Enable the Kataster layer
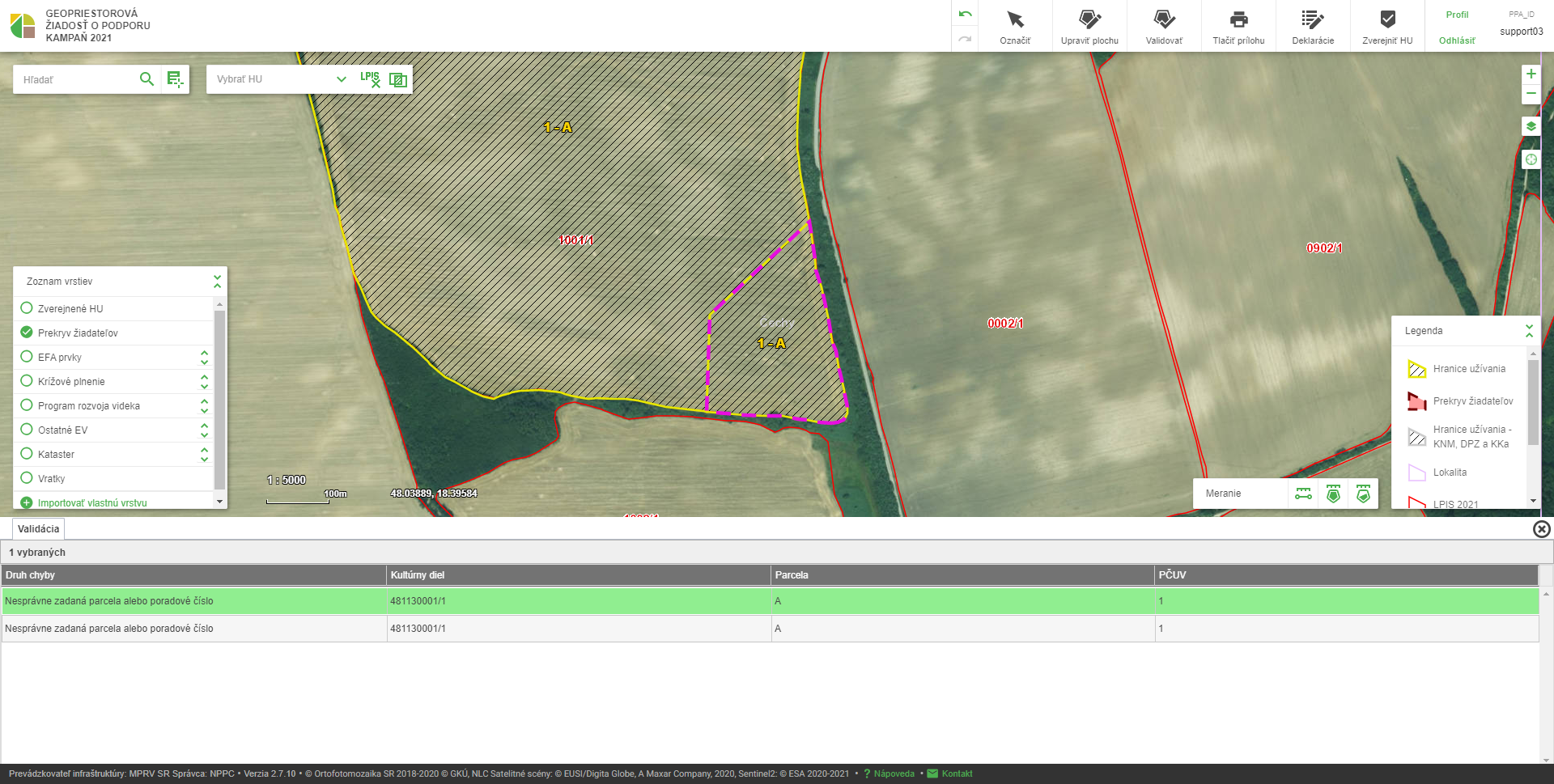Viewport: 1554px width, 784px height. (27, 454)
